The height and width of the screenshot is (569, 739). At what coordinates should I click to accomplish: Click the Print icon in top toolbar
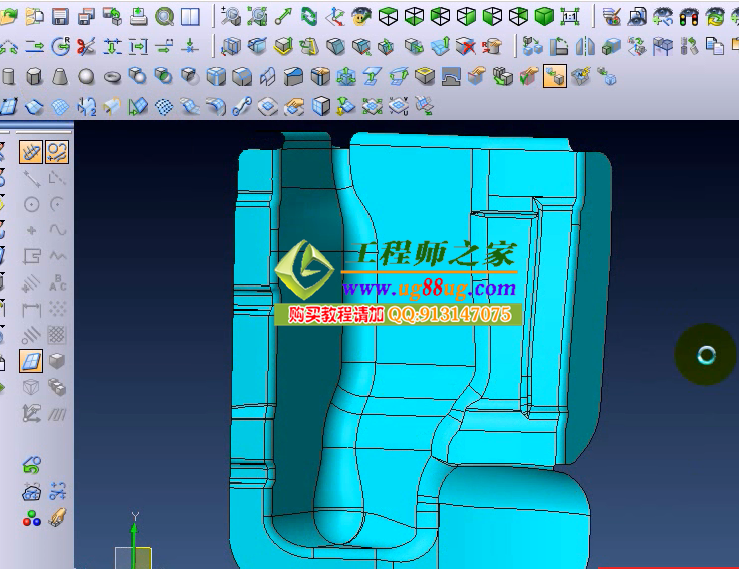coord(138,16)
